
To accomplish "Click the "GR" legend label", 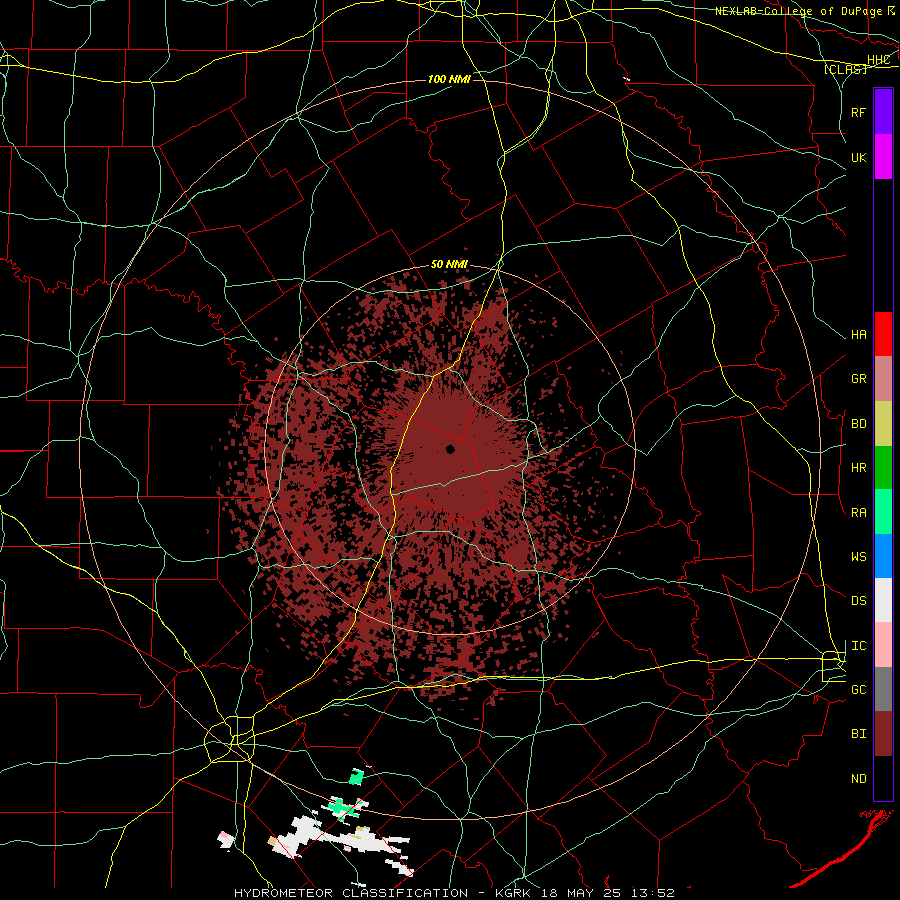I will coord(858,379).
